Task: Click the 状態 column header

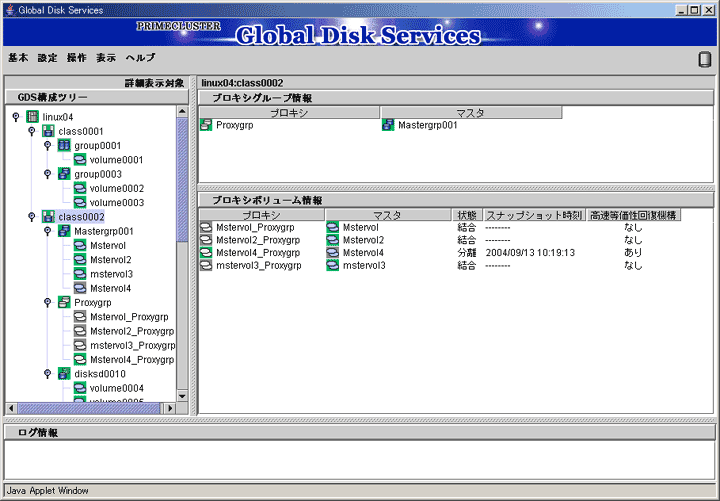Action: (x=467, y=215)
